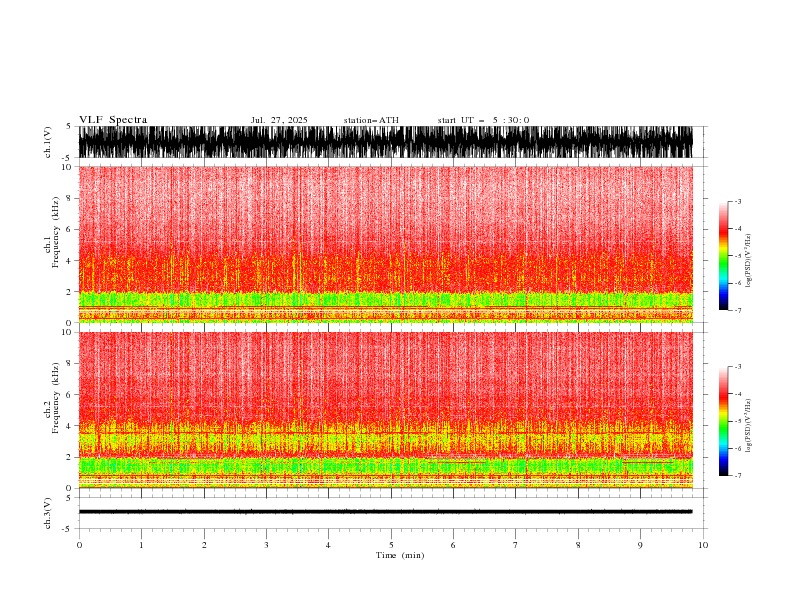Screen dimensions: 792x612
Task: Click time axis tick label "7"
Action: point(516,545)
